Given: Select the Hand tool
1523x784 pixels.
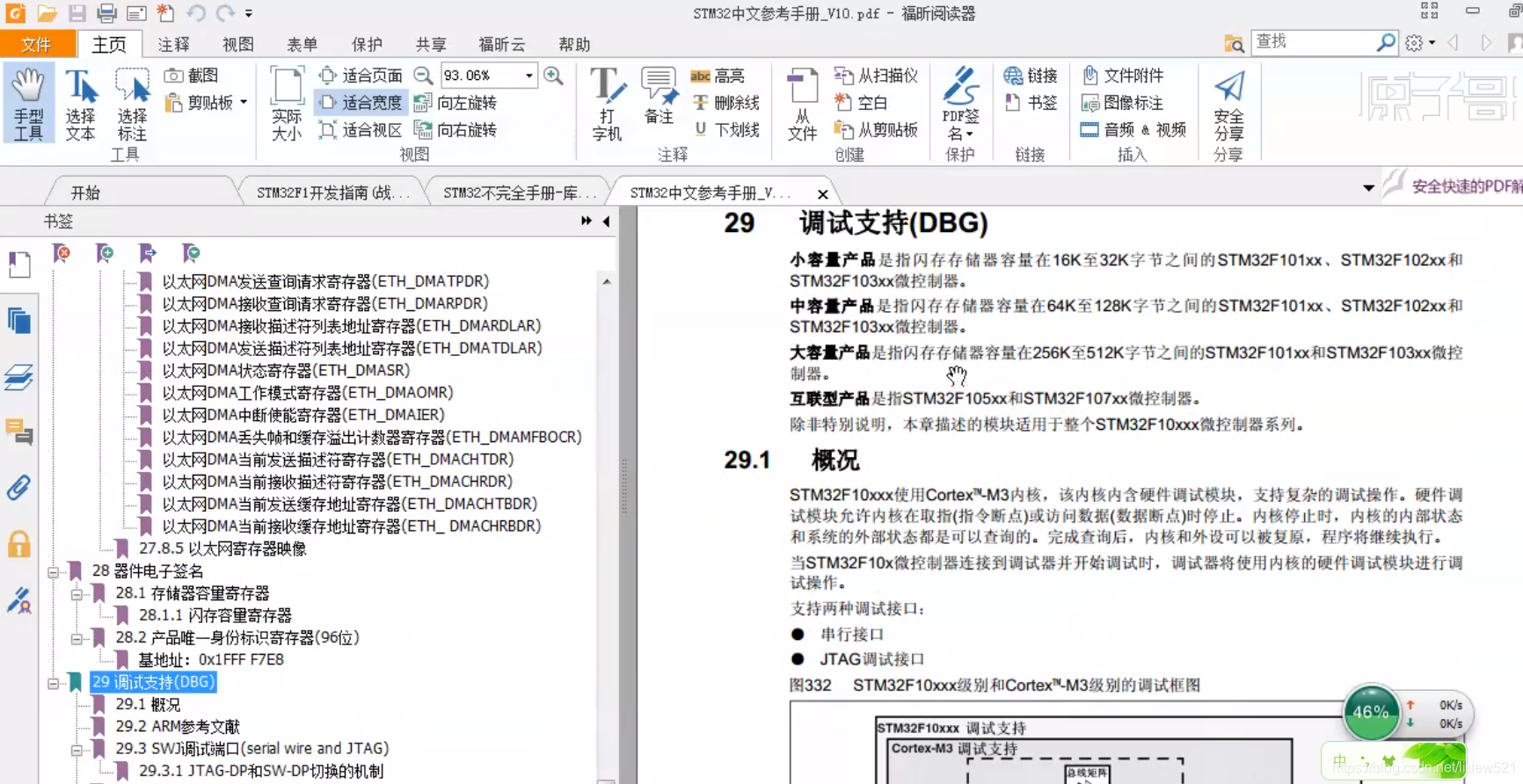Looking at the screenshot, I should [28, 104].
